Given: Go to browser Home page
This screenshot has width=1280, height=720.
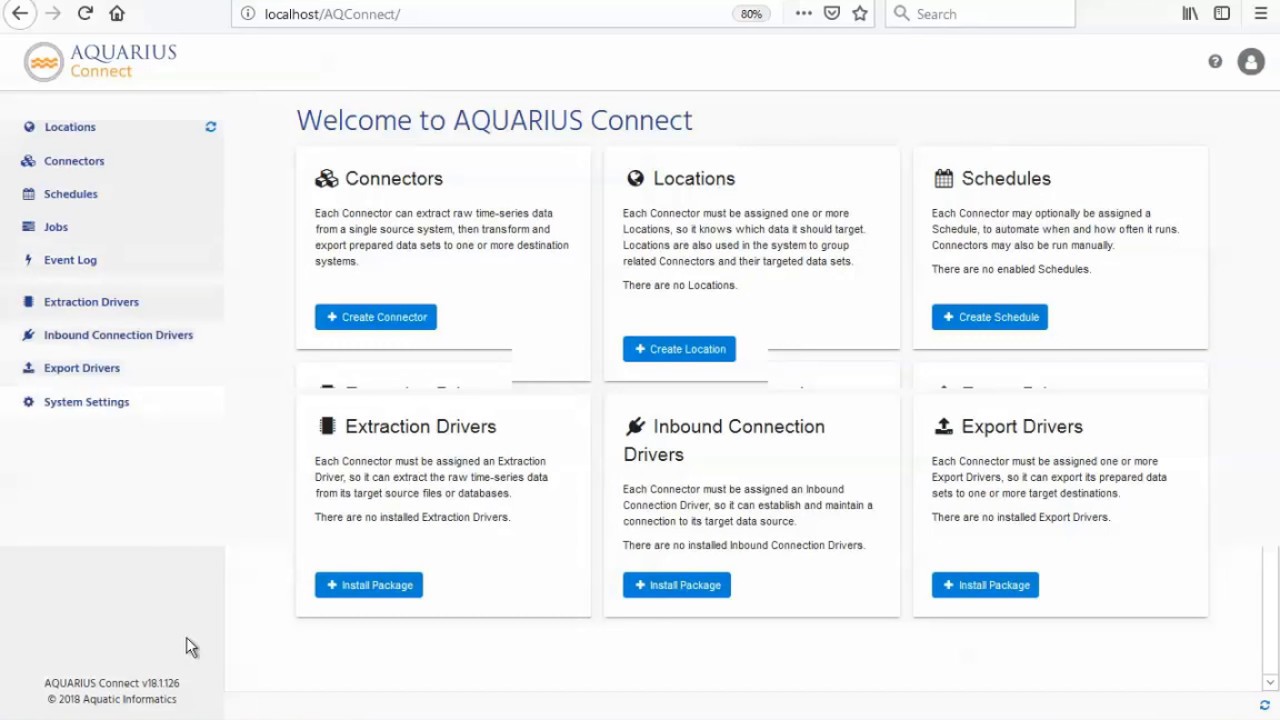Looking at the screenshot, I should point(117,14).
